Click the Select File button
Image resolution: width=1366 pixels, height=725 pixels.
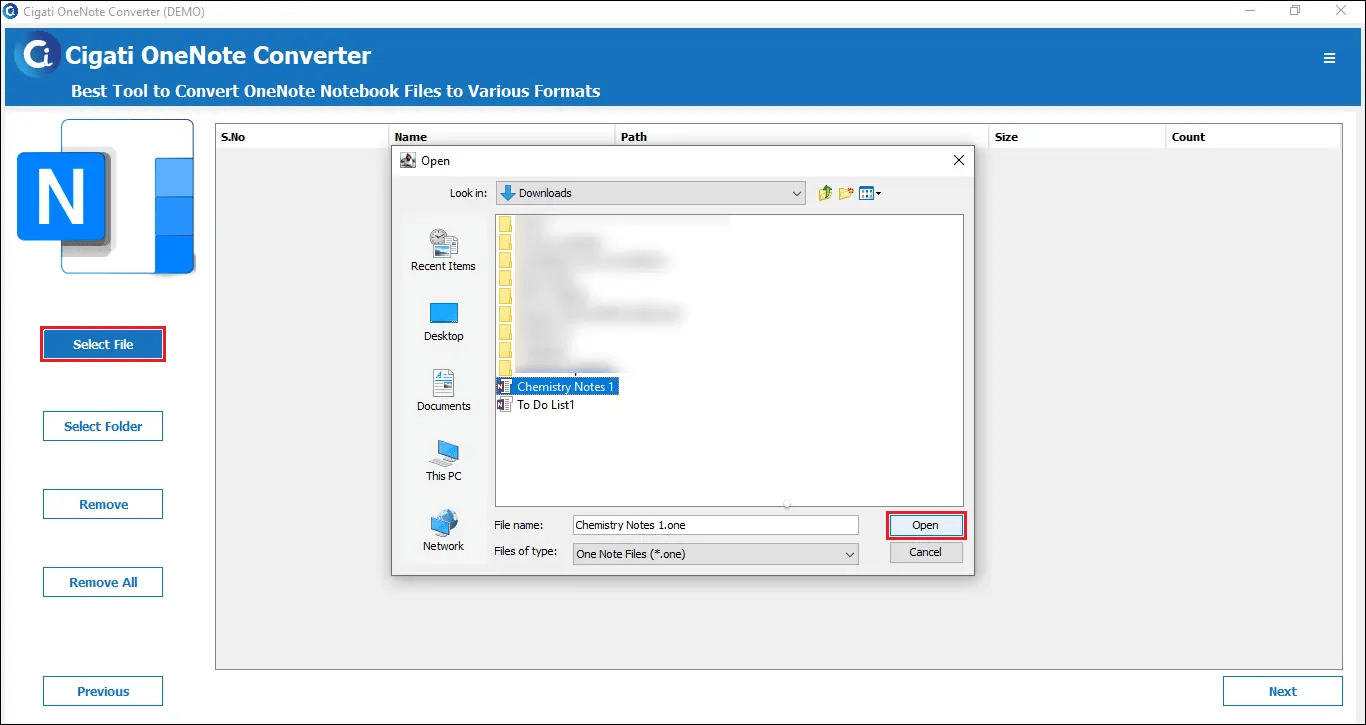103,344
